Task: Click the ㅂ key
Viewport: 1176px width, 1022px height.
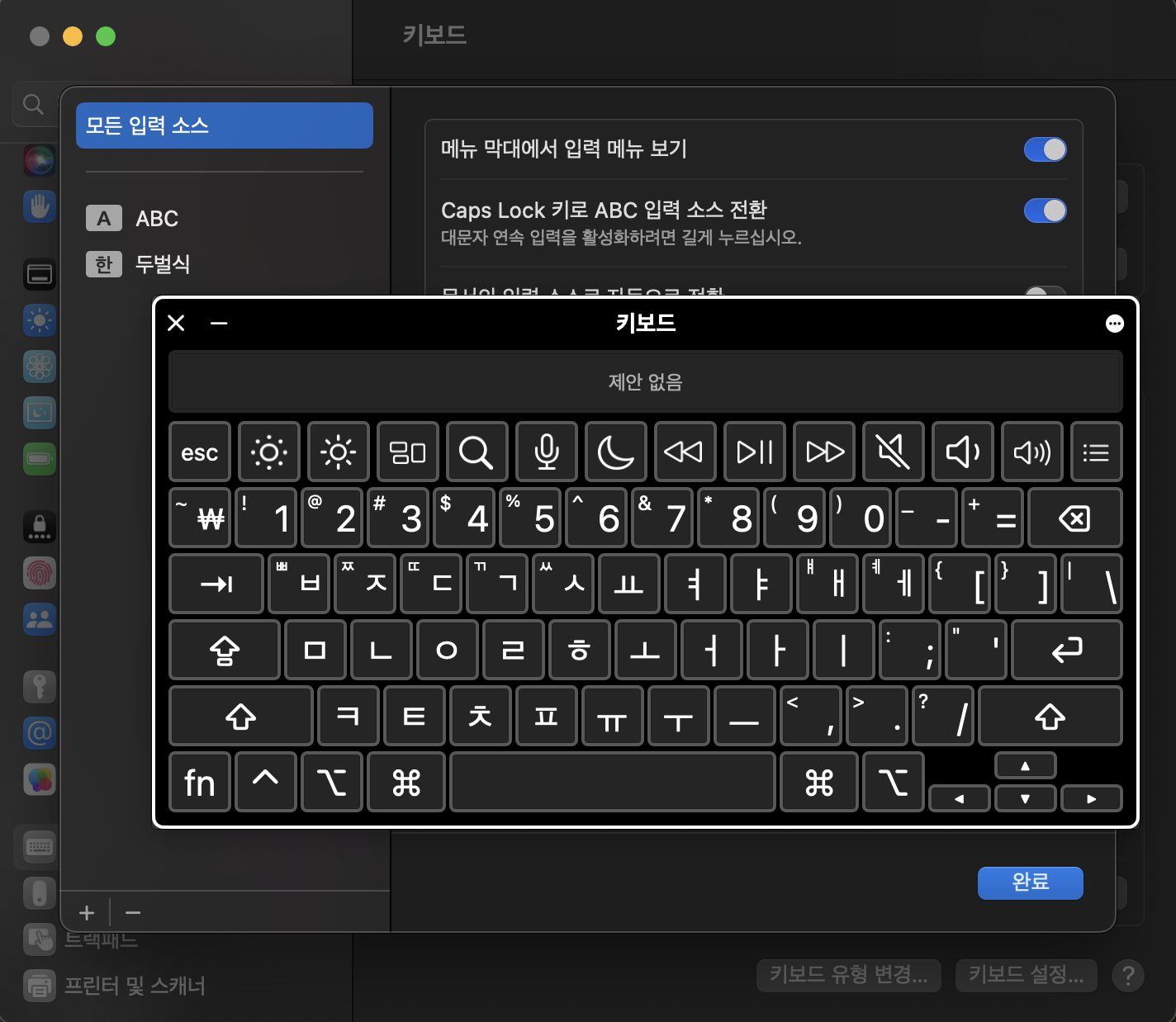Action: click(x=299, y=584)
